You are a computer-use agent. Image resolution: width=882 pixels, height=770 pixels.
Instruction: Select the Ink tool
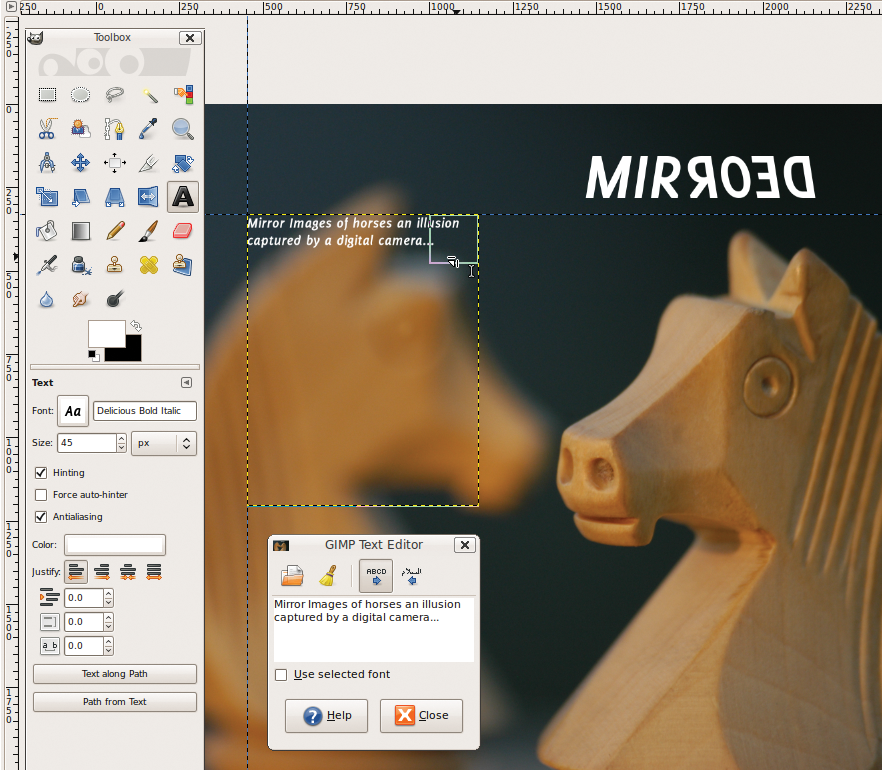pyautogui.click(x=80, y=265)
